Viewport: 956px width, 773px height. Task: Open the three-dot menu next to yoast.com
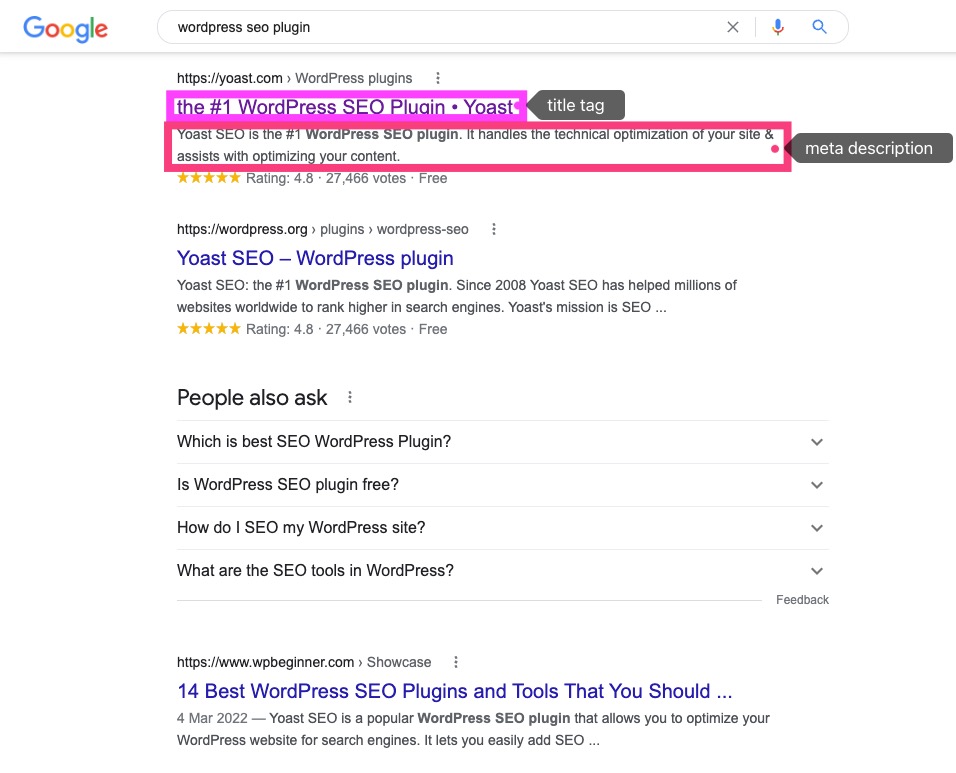coord(437,77)
